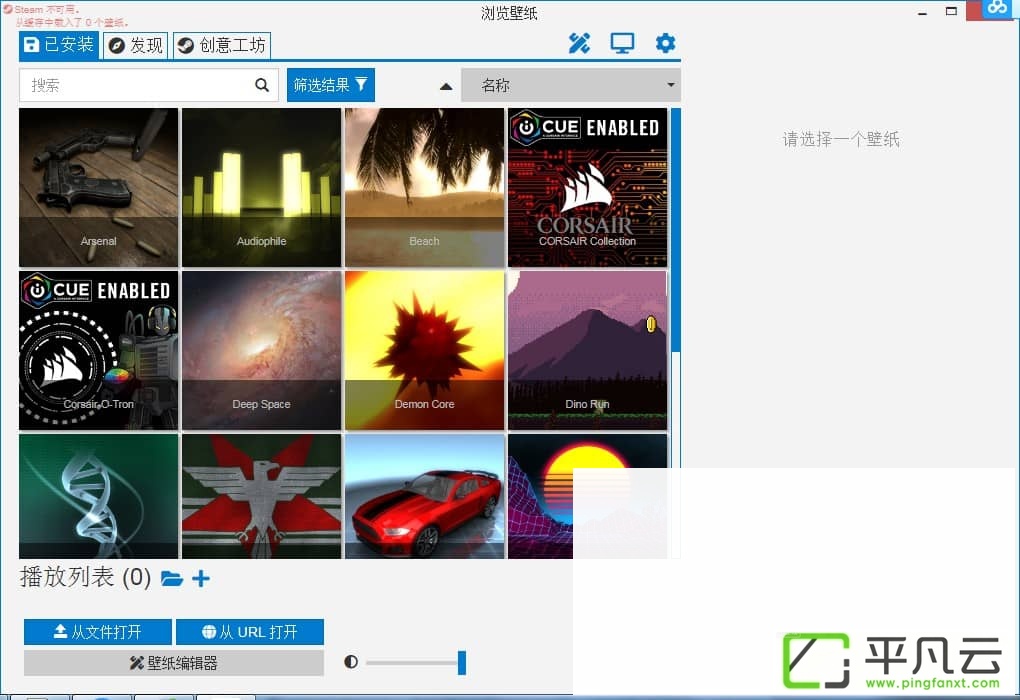Click the brightness contrast icon beside the slider
The image size is (1020, 700).
click(x=351, y=662)
